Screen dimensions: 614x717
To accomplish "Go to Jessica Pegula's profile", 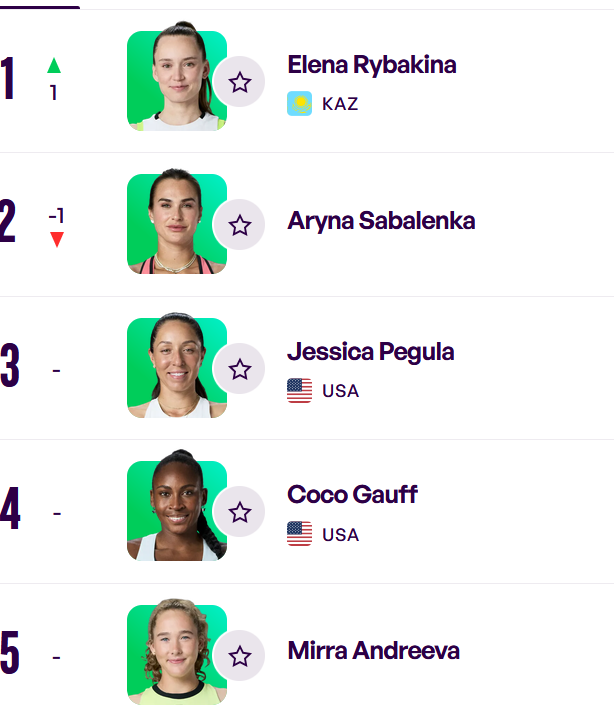I will (x=371, y=352).
